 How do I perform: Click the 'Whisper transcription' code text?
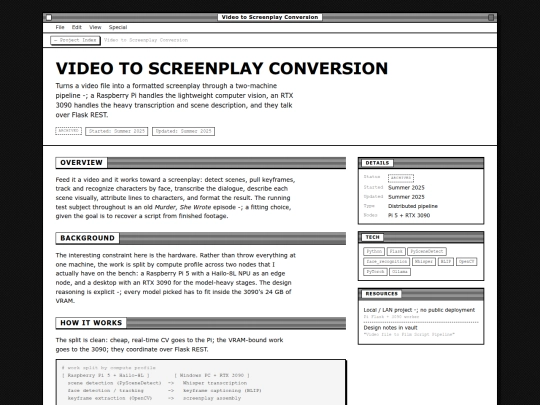[x=215, y=383]
